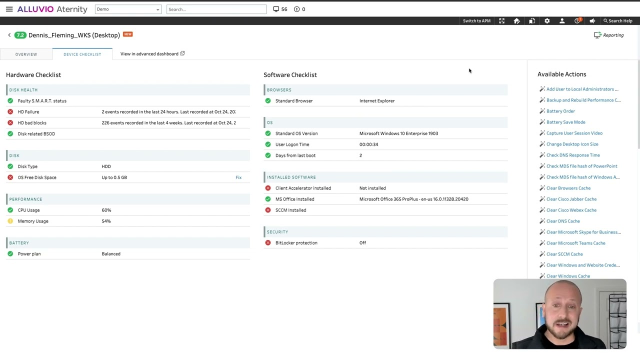The height and width of the screenshot is (360, 640).
Task: Click the Client Accelerator Installed row label
Action: [x=303, y=188]
